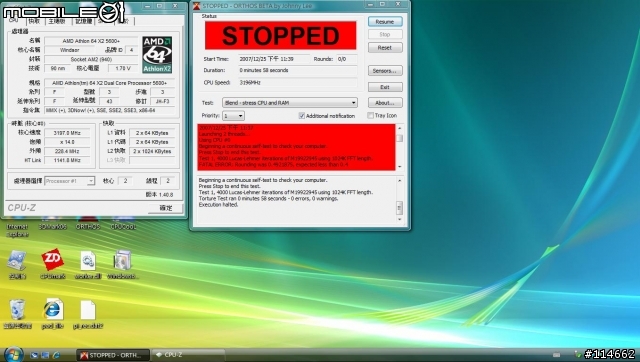Switch to the 記憶體 tab in CPU-Z
Viewport: 640px width, 362px height.
click(x=83, y=21)
